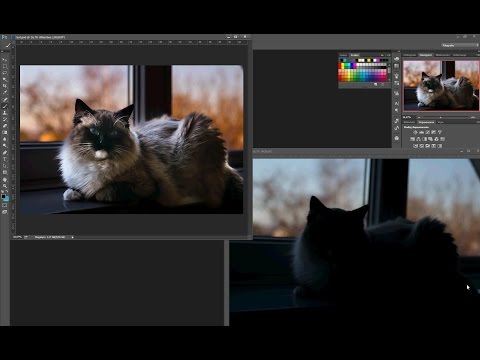480x360 pixels.
Task: Select the Hand tool
Action: pyautogui.click(x=5, y=180)
